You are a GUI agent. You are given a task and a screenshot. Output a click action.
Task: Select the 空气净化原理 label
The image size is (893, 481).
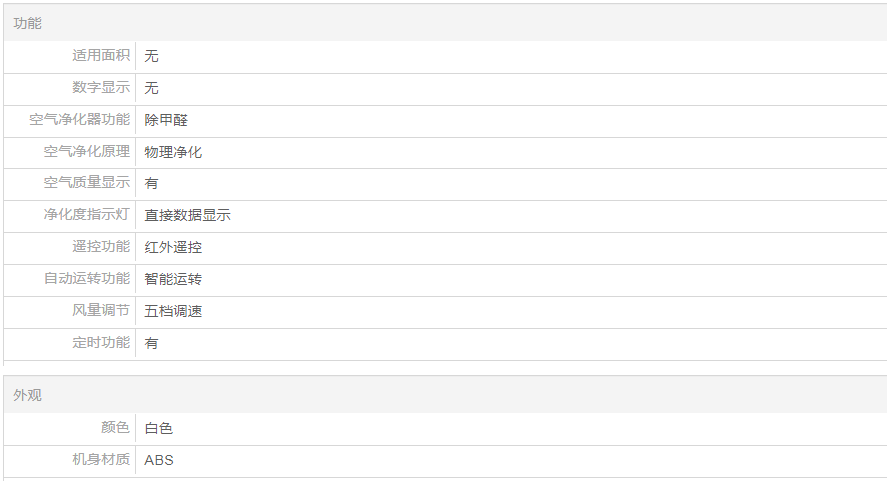click(x=87, y=151)
